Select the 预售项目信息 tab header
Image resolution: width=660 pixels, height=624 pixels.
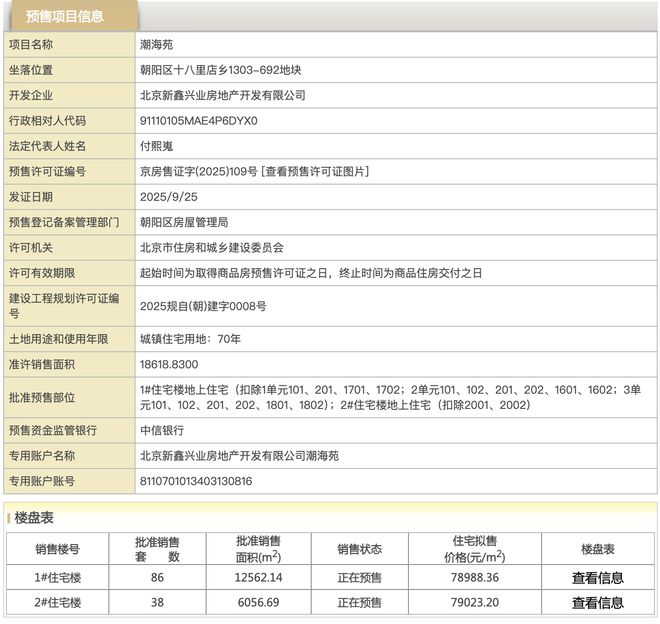[x=64, y=16]
